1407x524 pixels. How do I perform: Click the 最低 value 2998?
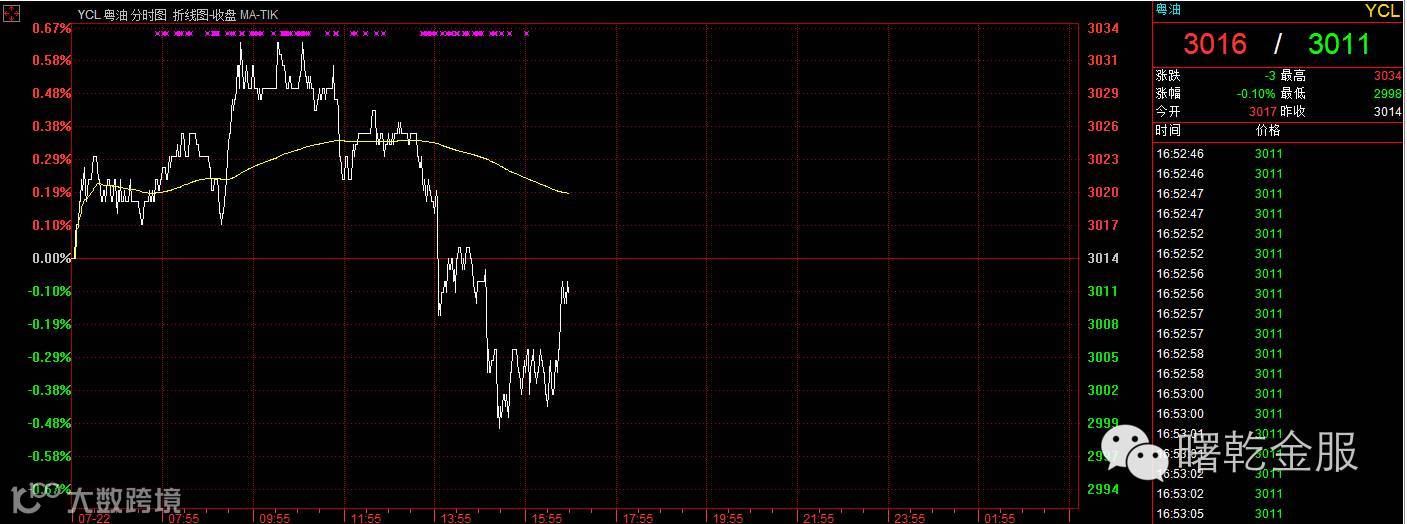(x=1387, y=94)
